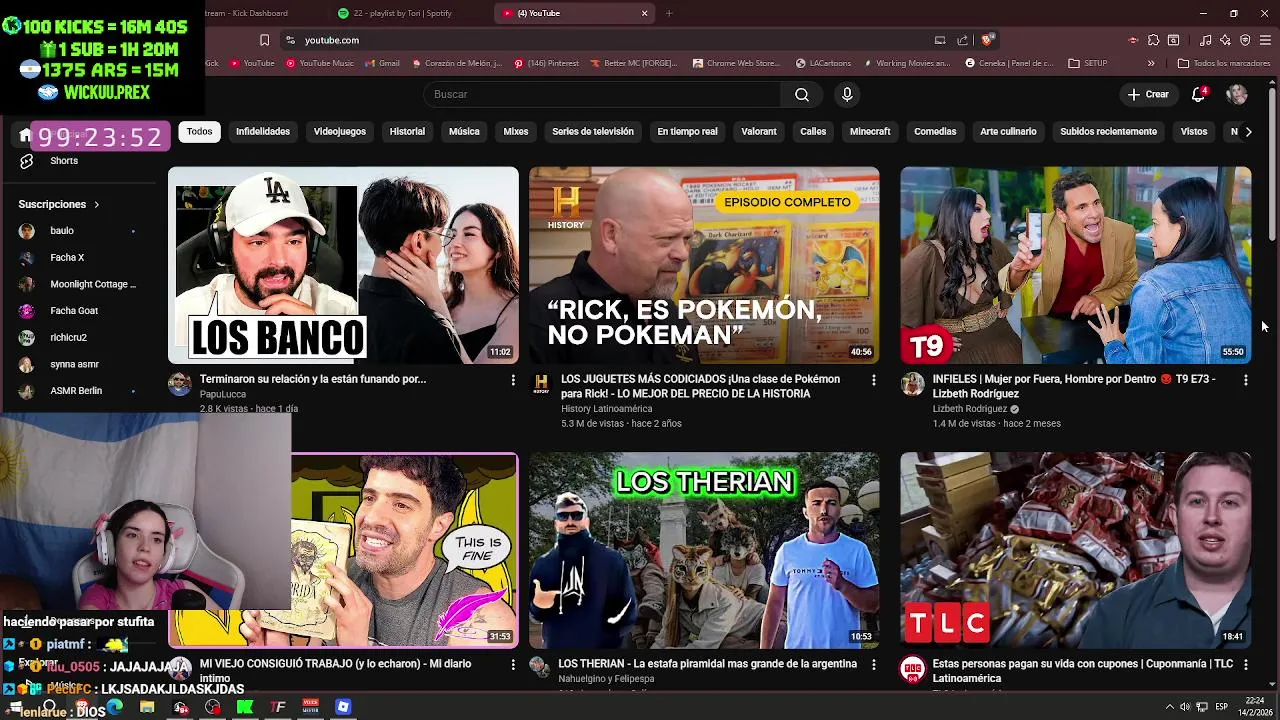Select the Subidos recientemente chip
Image resolution: width=1280 pixels, height=720 pixels.
pyautogui.click(x=1108, y=131)
